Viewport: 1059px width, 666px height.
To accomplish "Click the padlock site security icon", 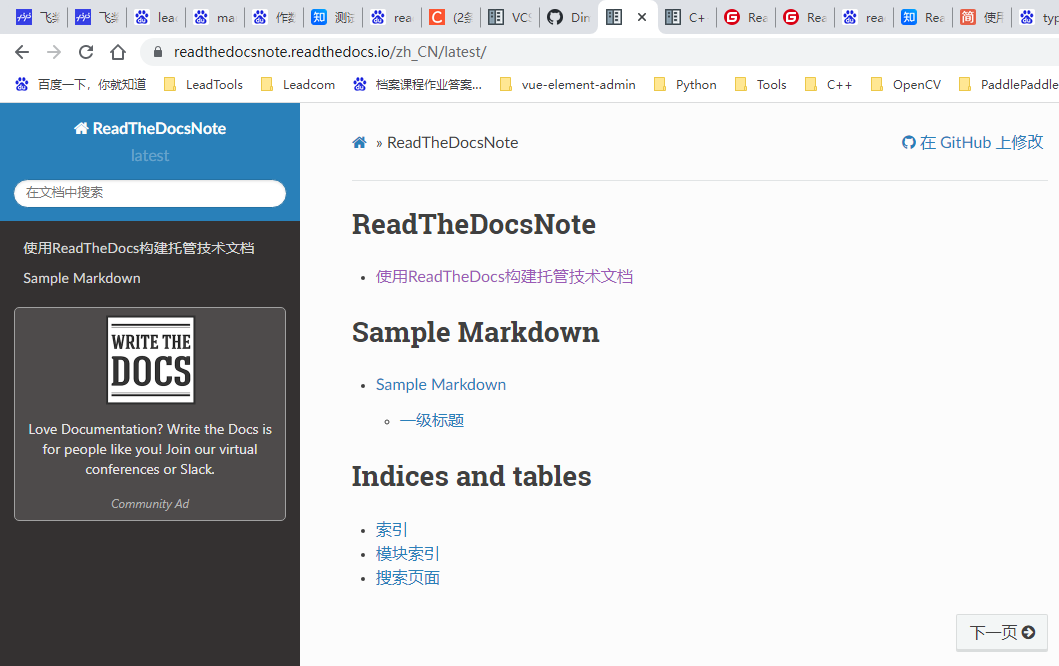I will tap(158, 52).
